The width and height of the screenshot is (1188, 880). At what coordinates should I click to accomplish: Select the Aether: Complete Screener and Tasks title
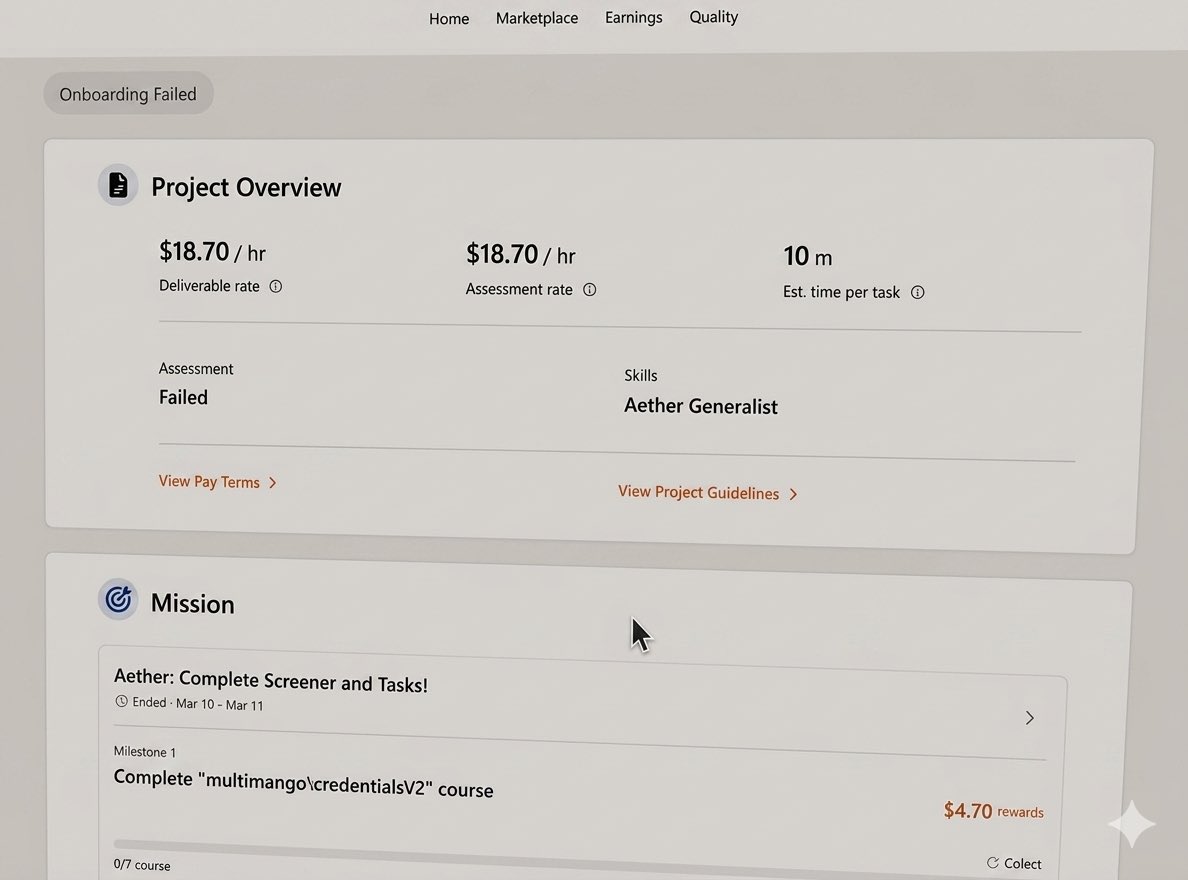click(x=270, y=681)
